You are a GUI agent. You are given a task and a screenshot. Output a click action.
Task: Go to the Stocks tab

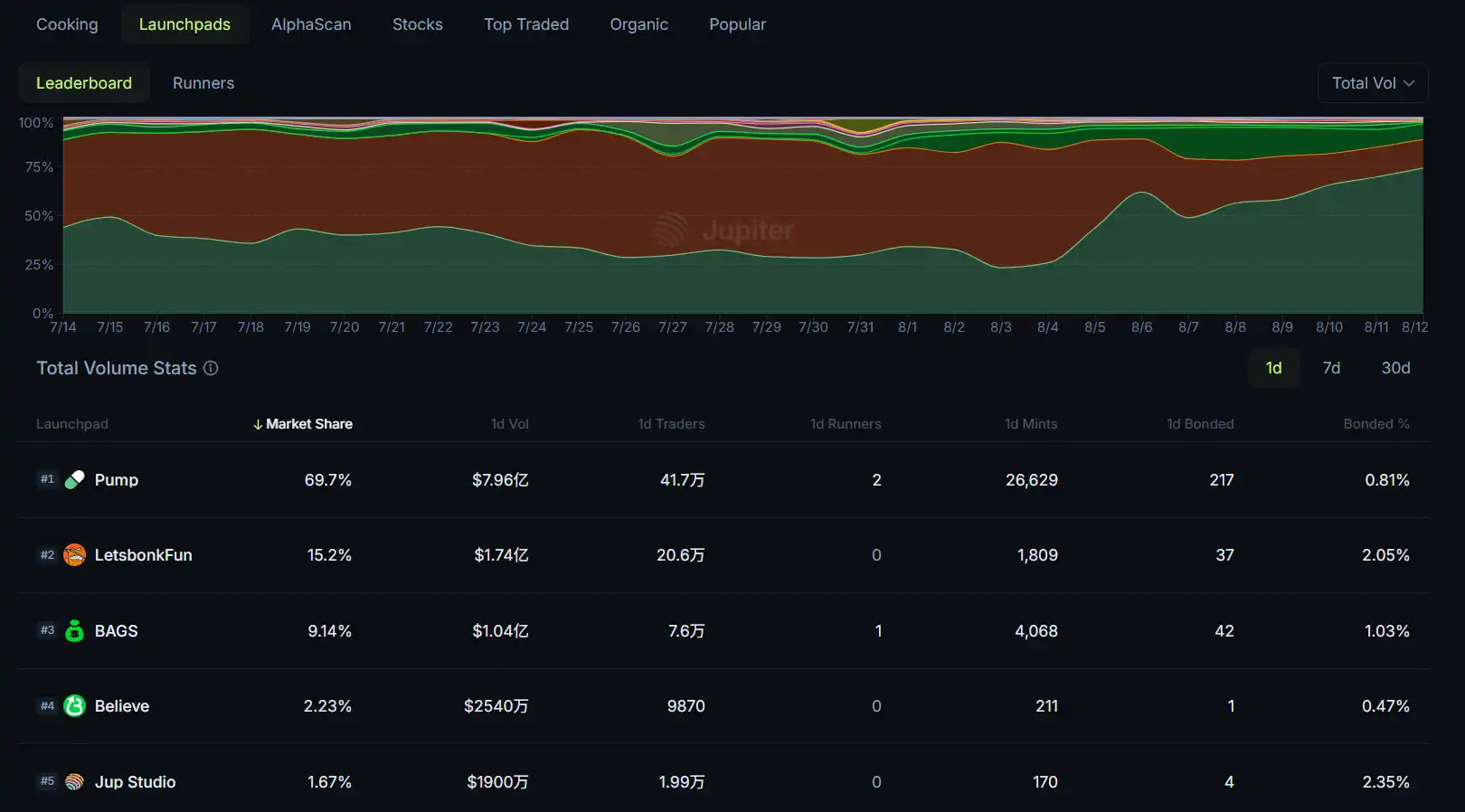(418, 24)
